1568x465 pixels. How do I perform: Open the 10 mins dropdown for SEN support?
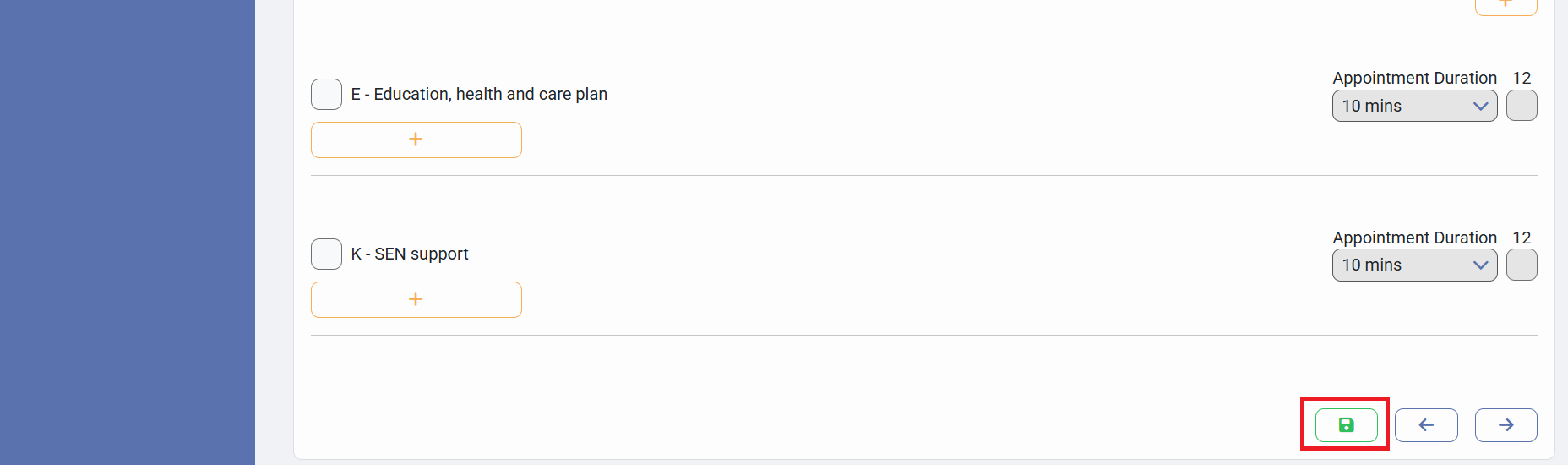click(1402, 265)
